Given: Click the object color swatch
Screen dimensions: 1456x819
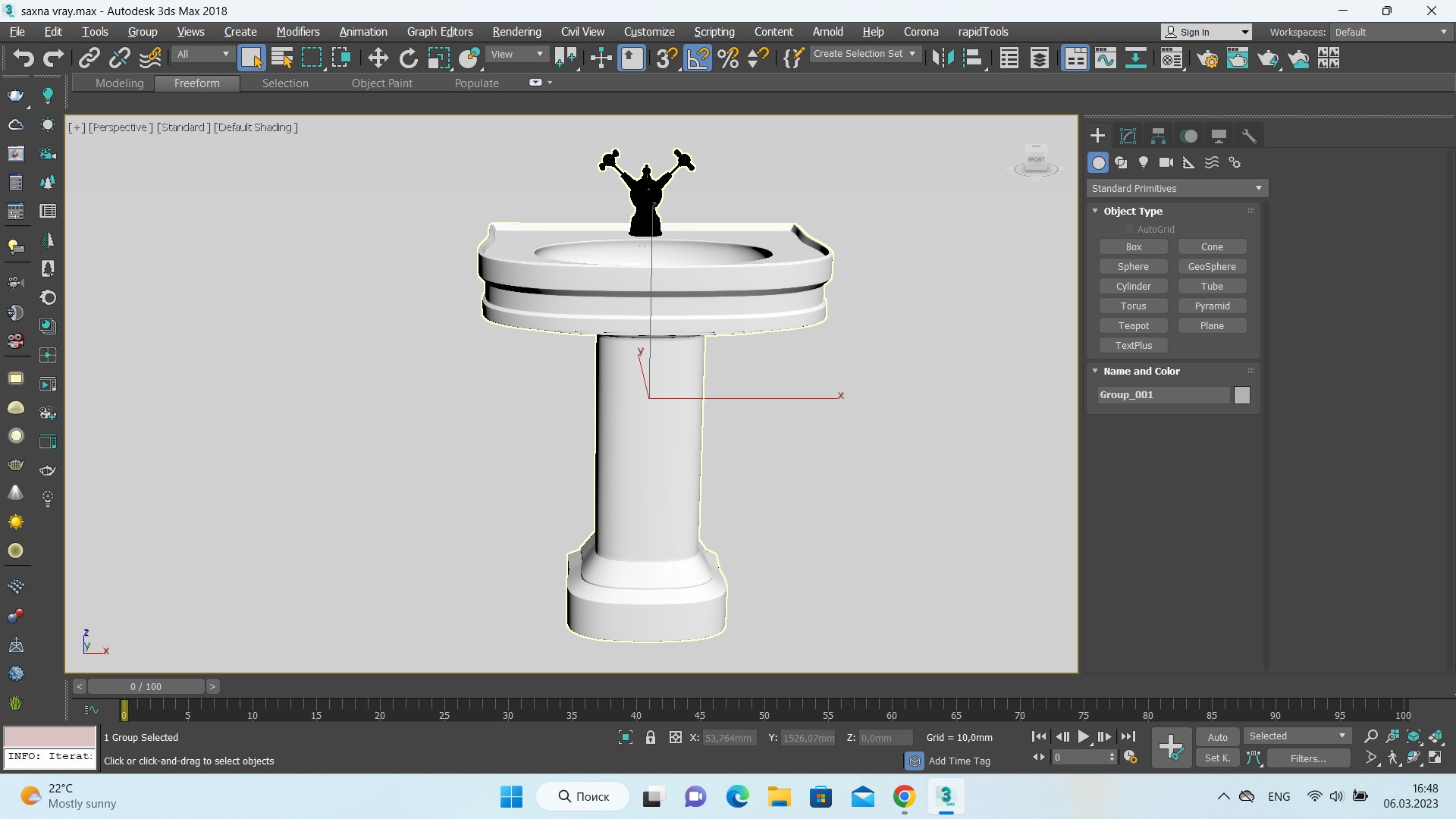Looking at the screenshot, I should [1241, 394].
